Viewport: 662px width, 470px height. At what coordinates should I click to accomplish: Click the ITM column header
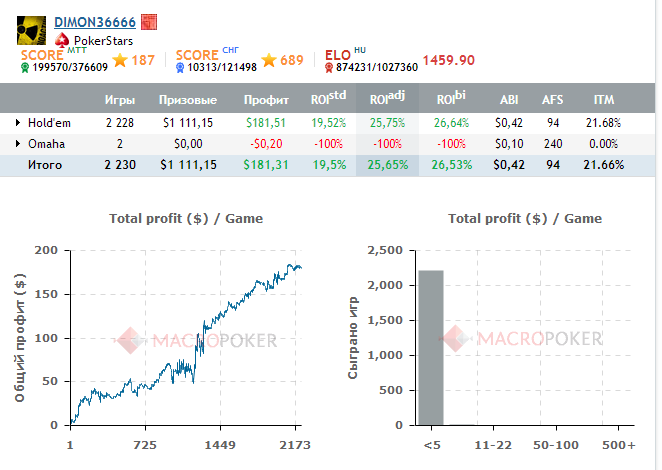pyautogui.click(x=604, y=100)
